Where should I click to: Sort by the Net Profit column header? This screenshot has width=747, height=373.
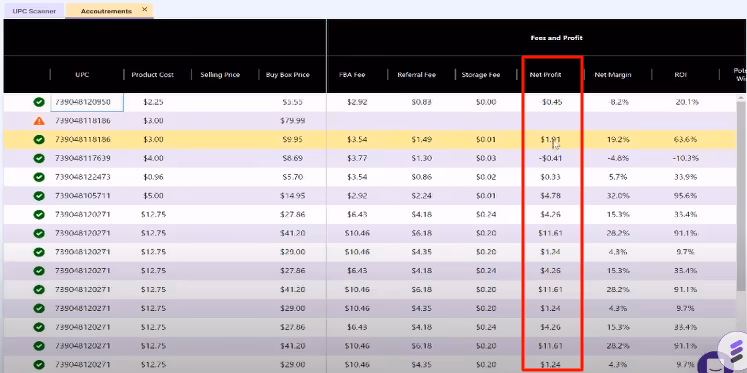click(545, 75)
